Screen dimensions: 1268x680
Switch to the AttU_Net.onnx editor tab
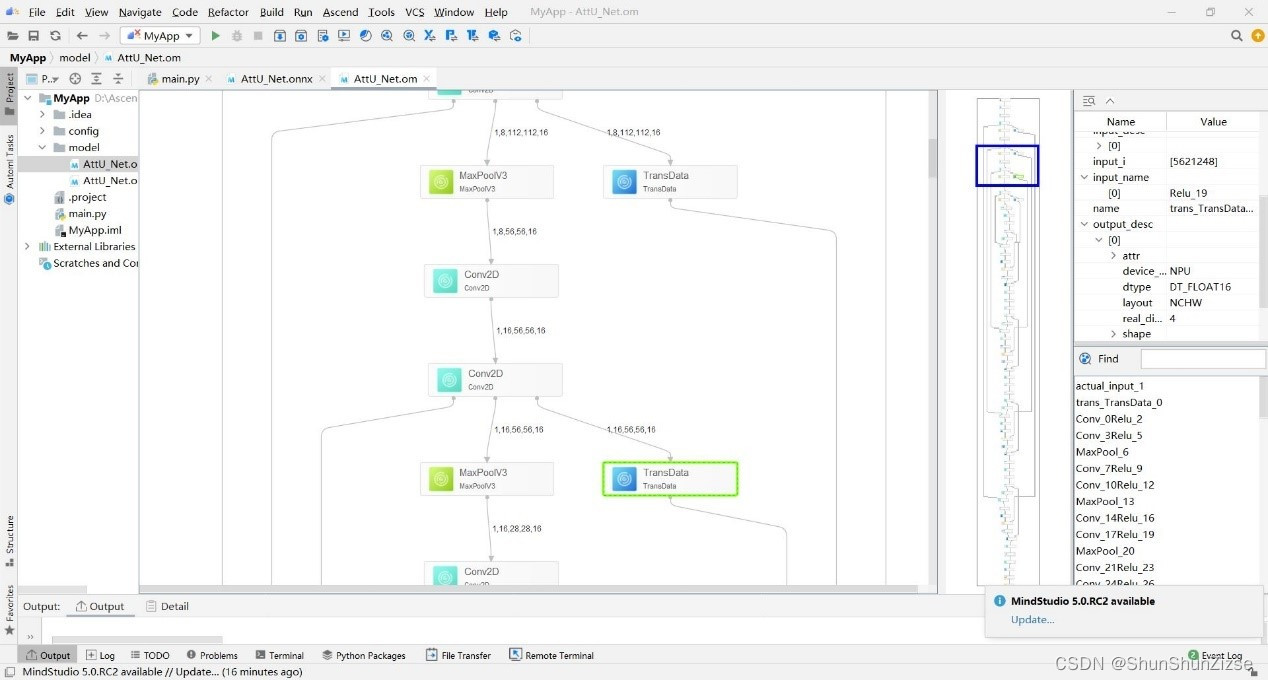[276, 78]
